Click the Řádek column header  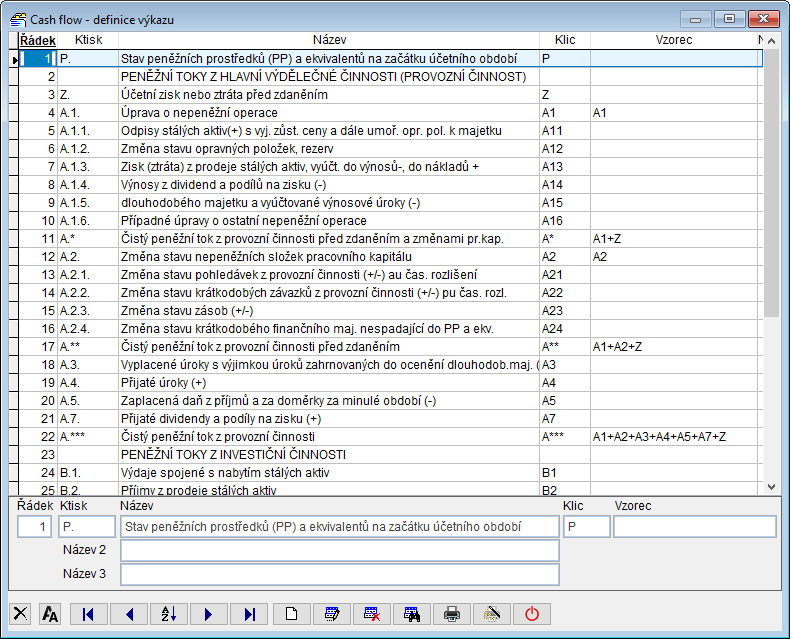tap(37, 40)
